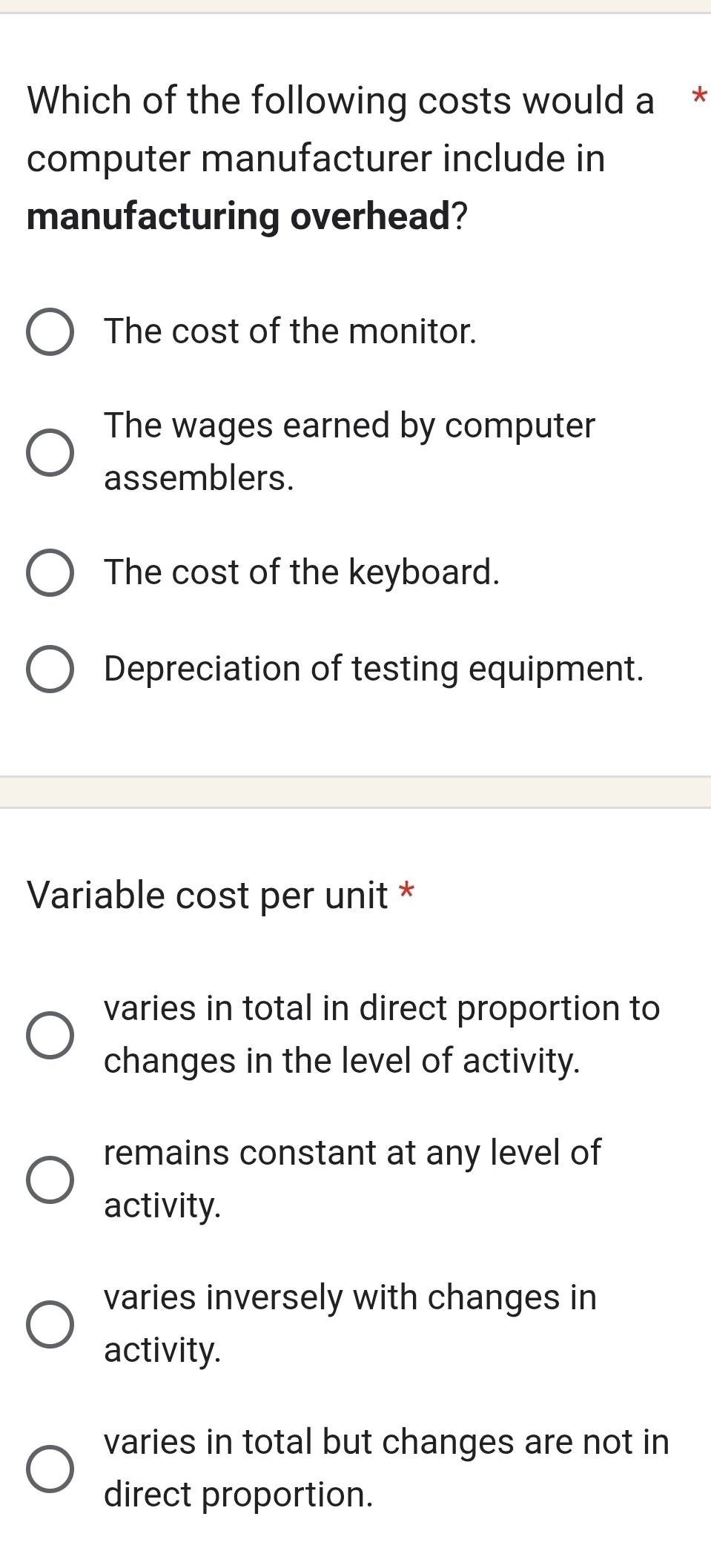Select the radio button for "varies in total in direct proportion"
This screenshot has width=711, height=1568.
(50, 1035)
